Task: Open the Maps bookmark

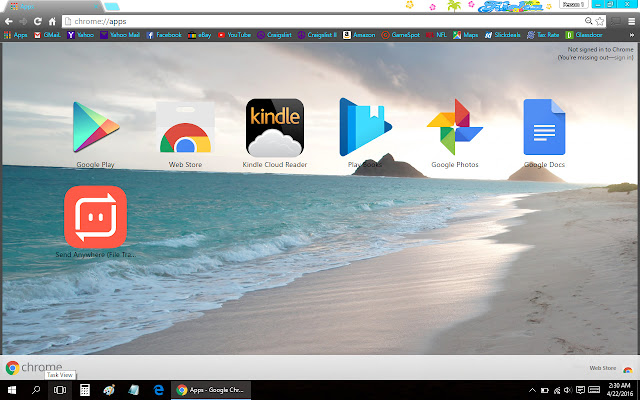Action: [465, 35]
